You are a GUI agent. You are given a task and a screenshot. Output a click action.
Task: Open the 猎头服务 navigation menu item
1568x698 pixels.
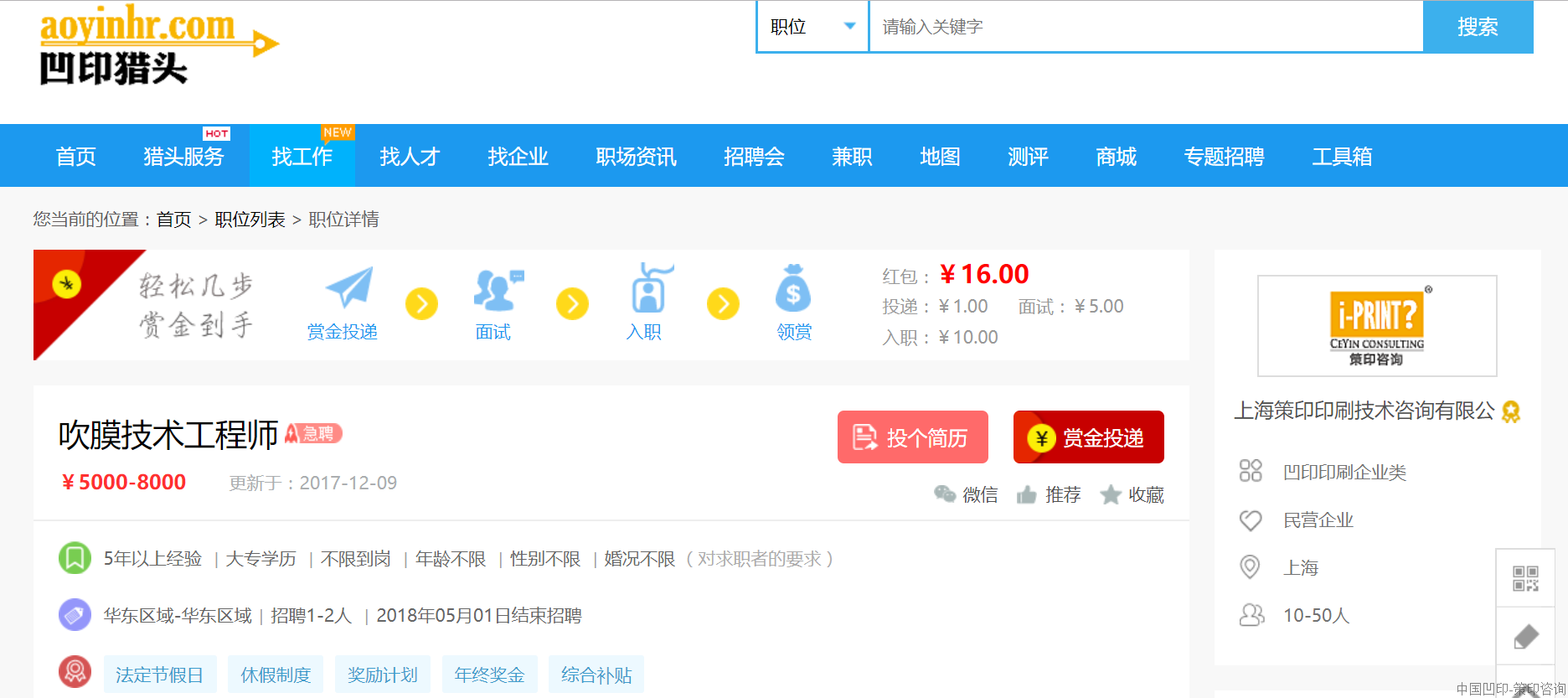183,157
